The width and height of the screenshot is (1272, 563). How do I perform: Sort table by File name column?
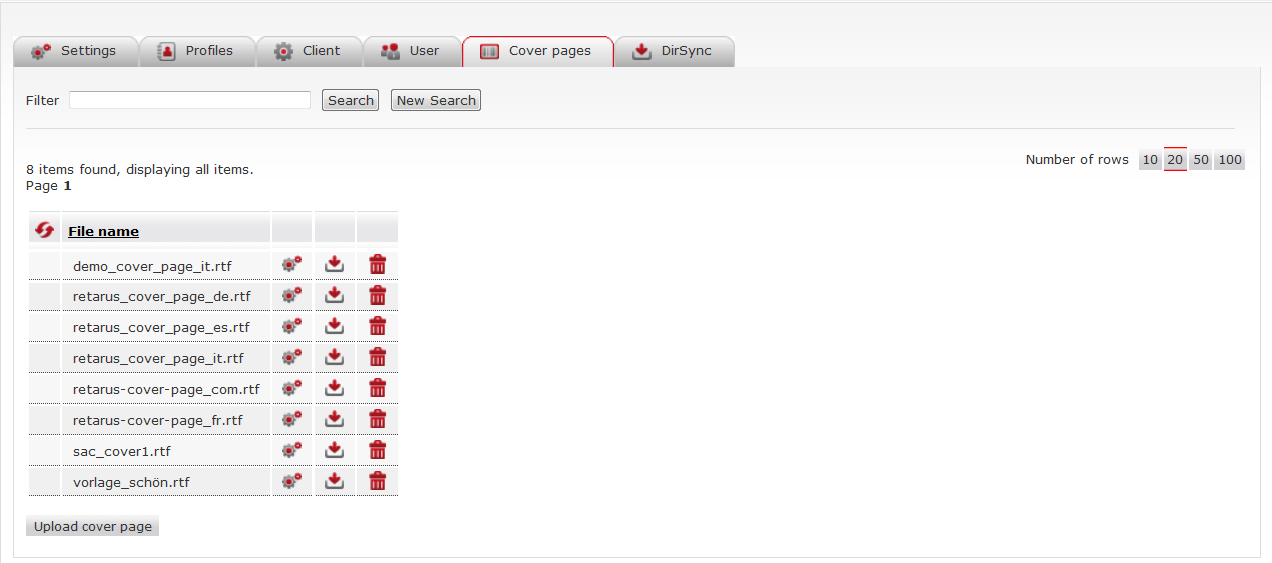(103, 231)
